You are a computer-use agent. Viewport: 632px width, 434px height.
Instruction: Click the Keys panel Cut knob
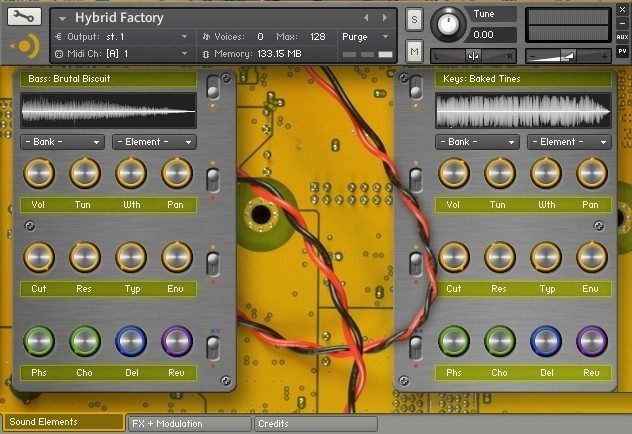(454, 257)
